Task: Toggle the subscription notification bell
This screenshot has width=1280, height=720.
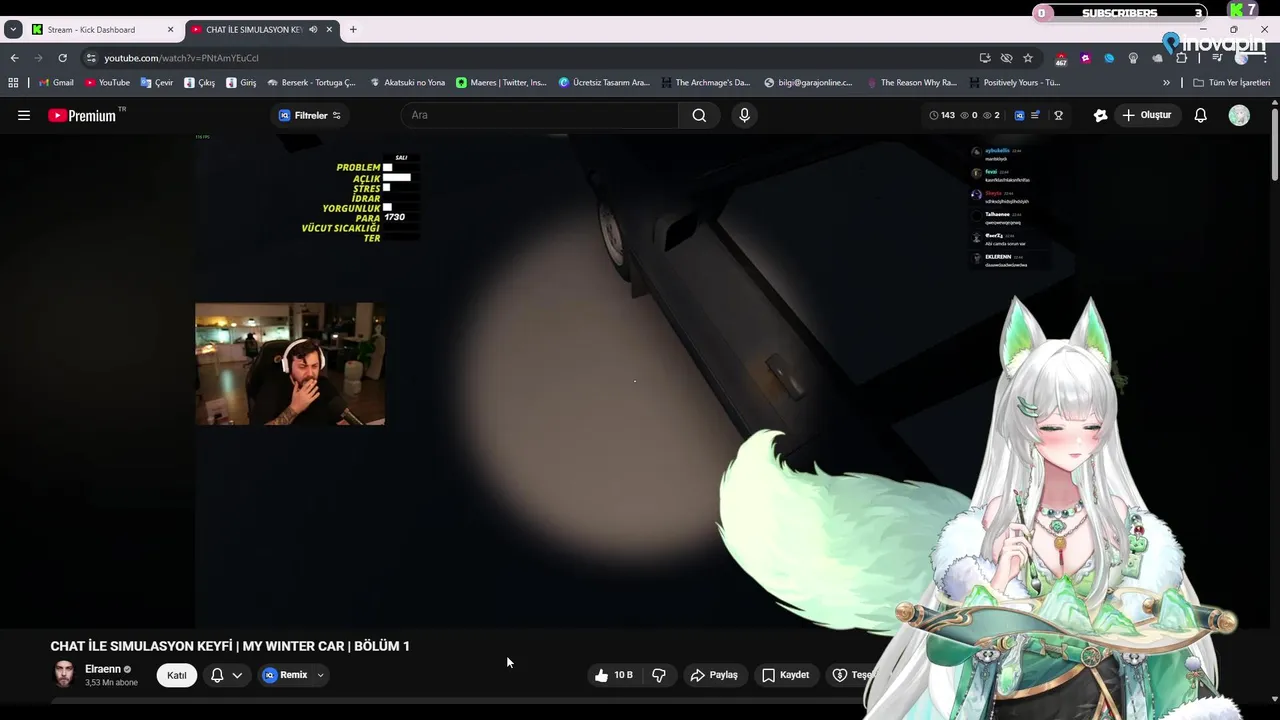Action: pyautogui.click(x=217, y=675)
